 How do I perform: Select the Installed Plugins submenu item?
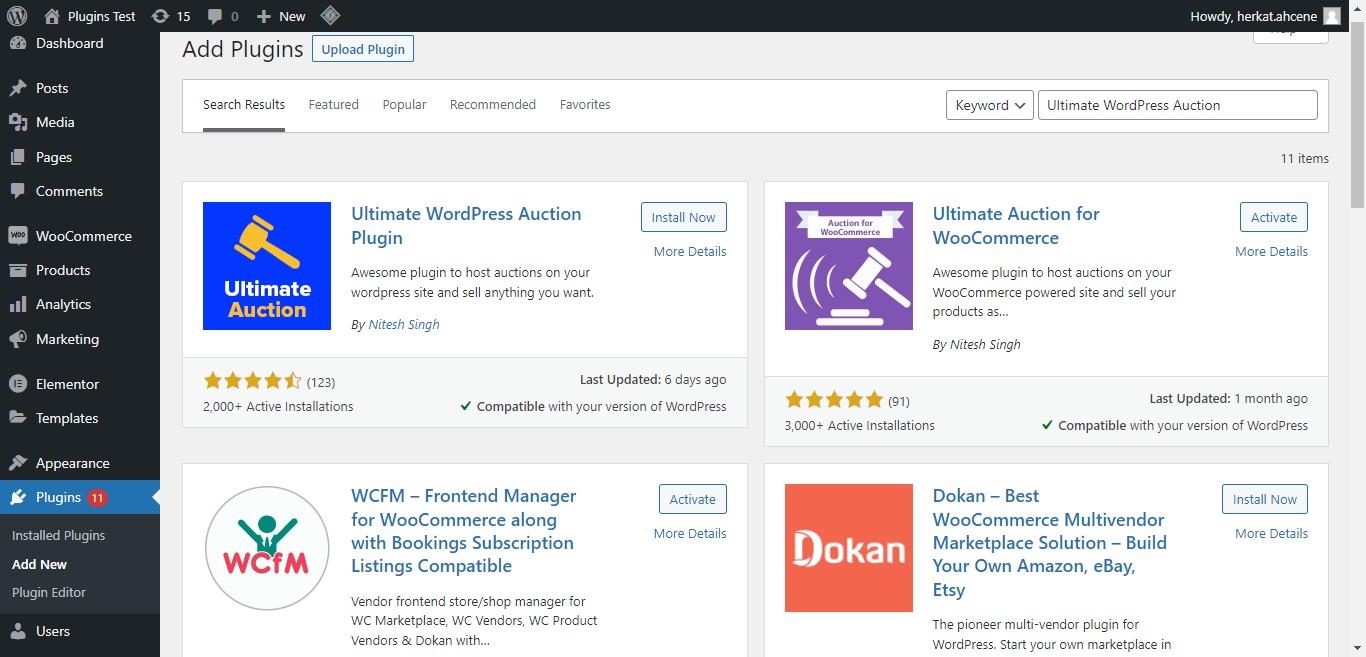point(58,535)
